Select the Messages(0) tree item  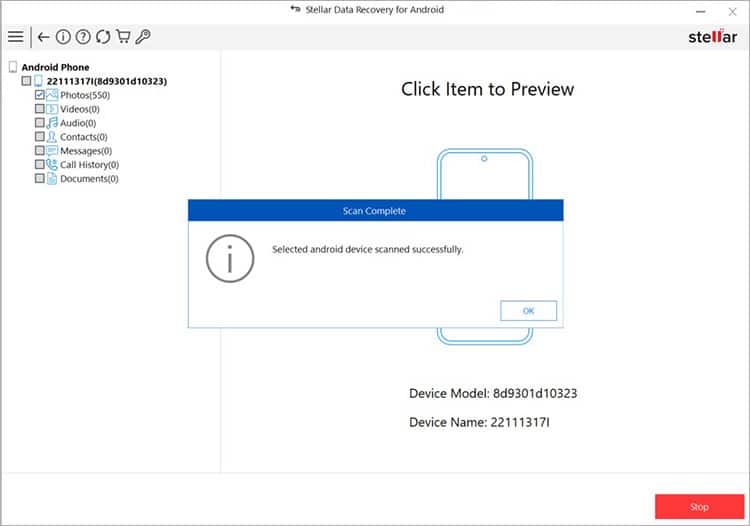point(86,151)
